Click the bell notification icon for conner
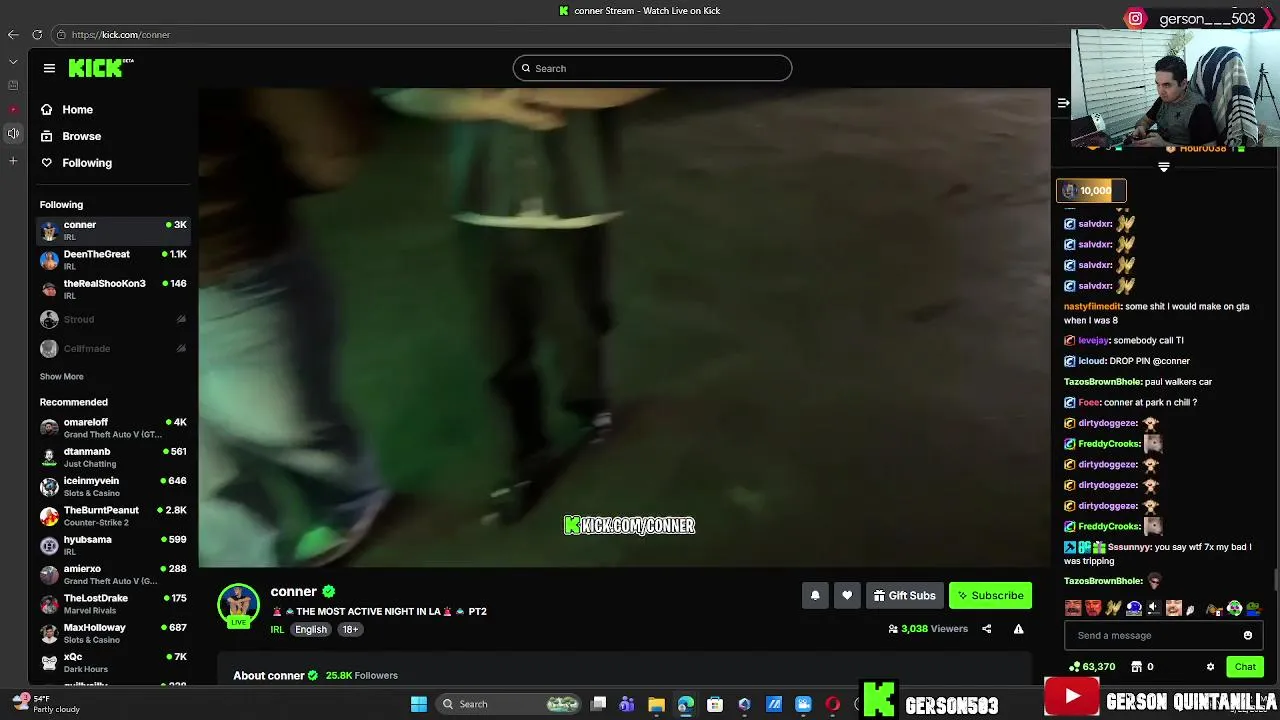1280x720 pixels. pyautogui.click(x=815, y=595)
